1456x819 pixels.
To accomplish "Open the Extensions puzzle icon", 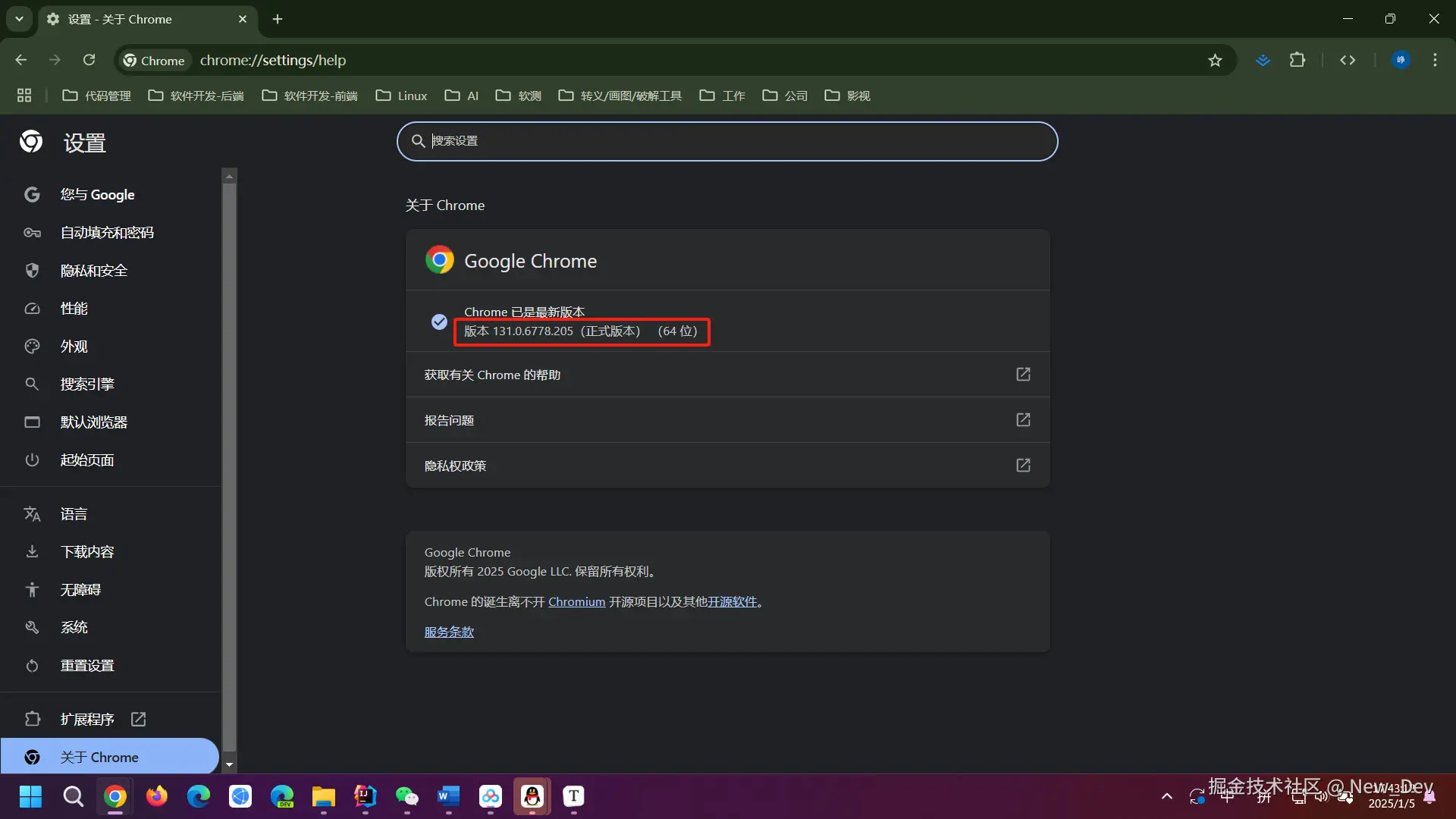I will [1298, 60].
